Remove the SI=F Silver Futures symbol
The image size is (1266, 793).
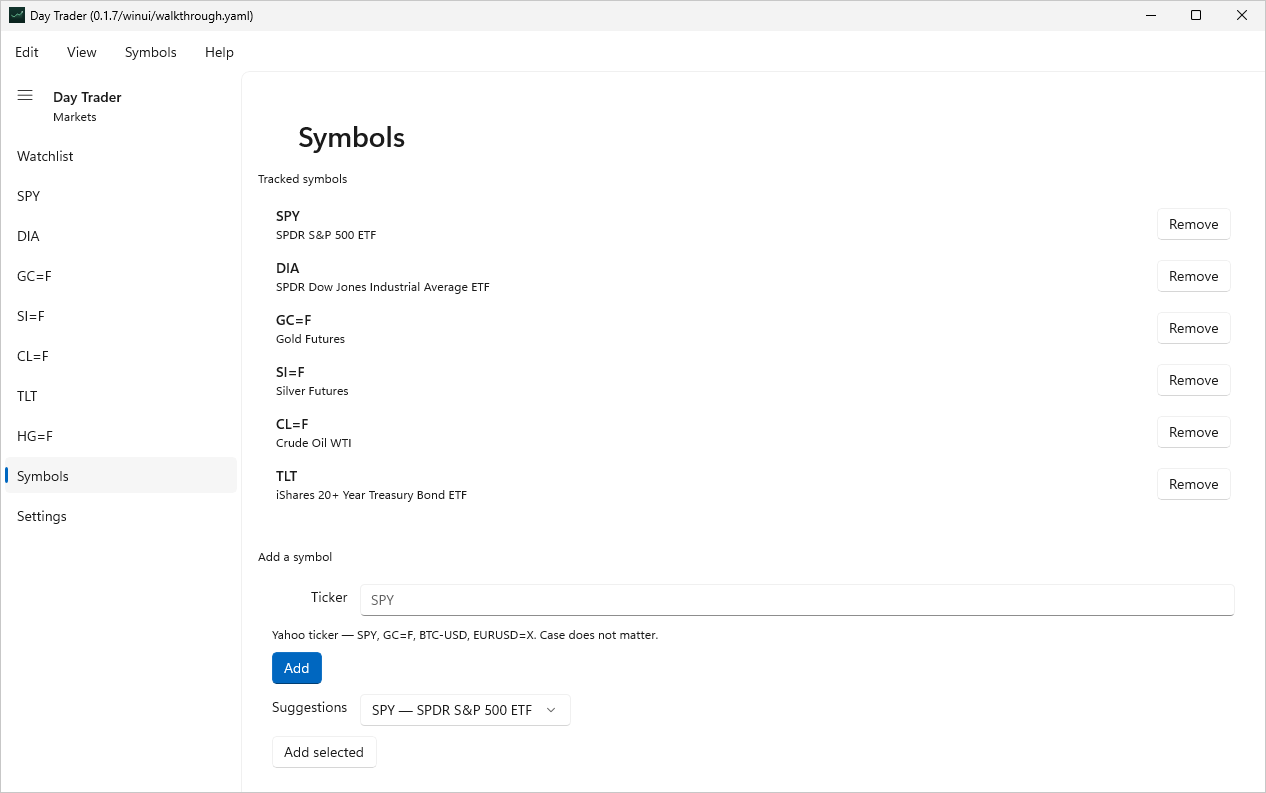point(1193,380)
